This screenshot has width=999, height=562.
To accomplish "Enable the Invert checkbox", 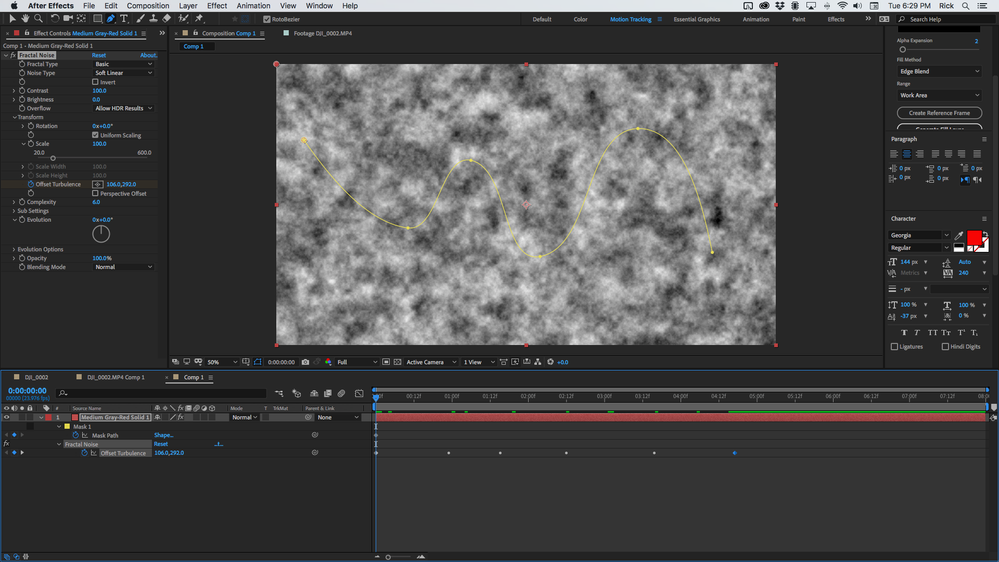I will [95, 82].
